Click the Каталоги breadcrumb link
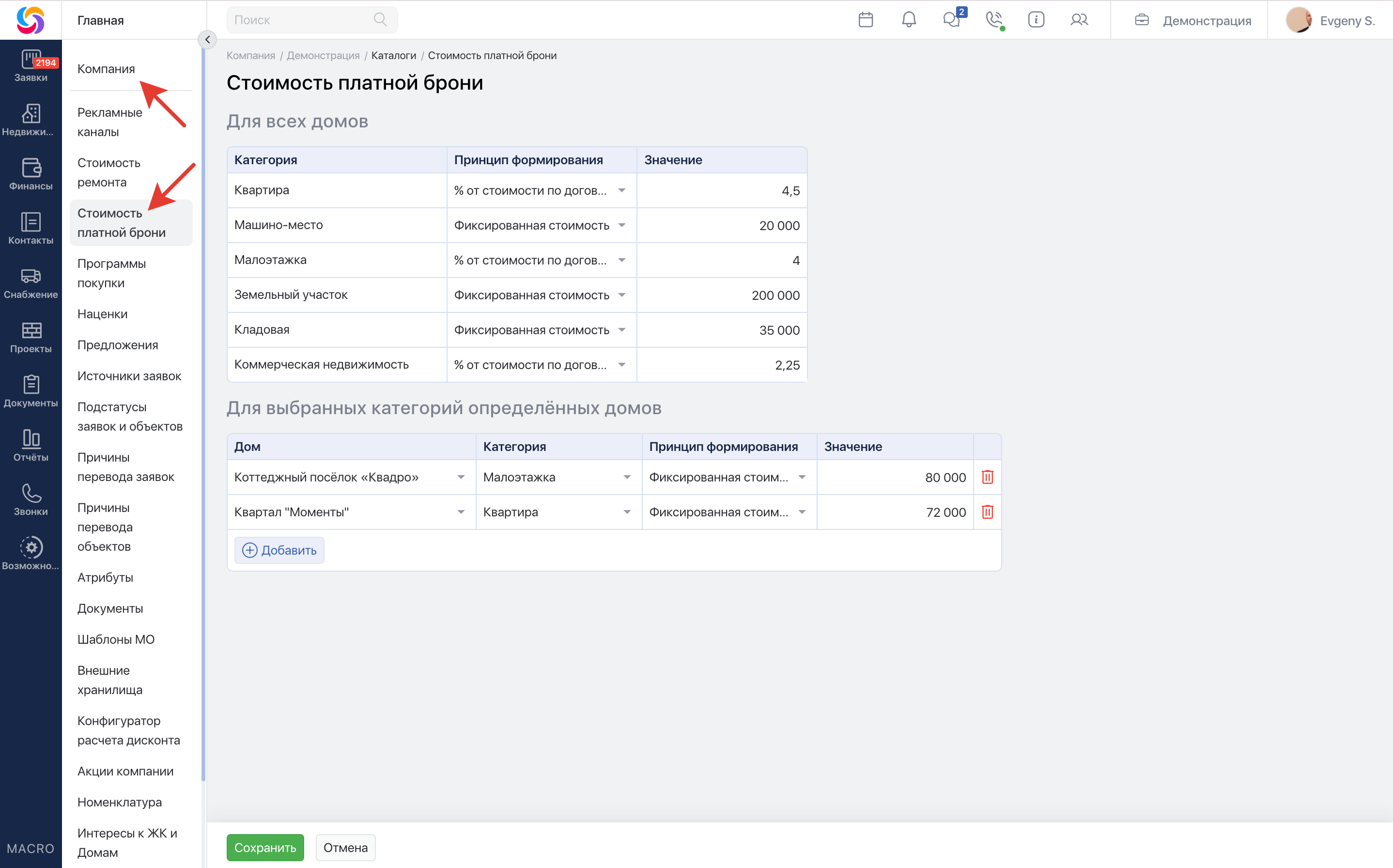The image size is (1393, 868). click(393, 56)
